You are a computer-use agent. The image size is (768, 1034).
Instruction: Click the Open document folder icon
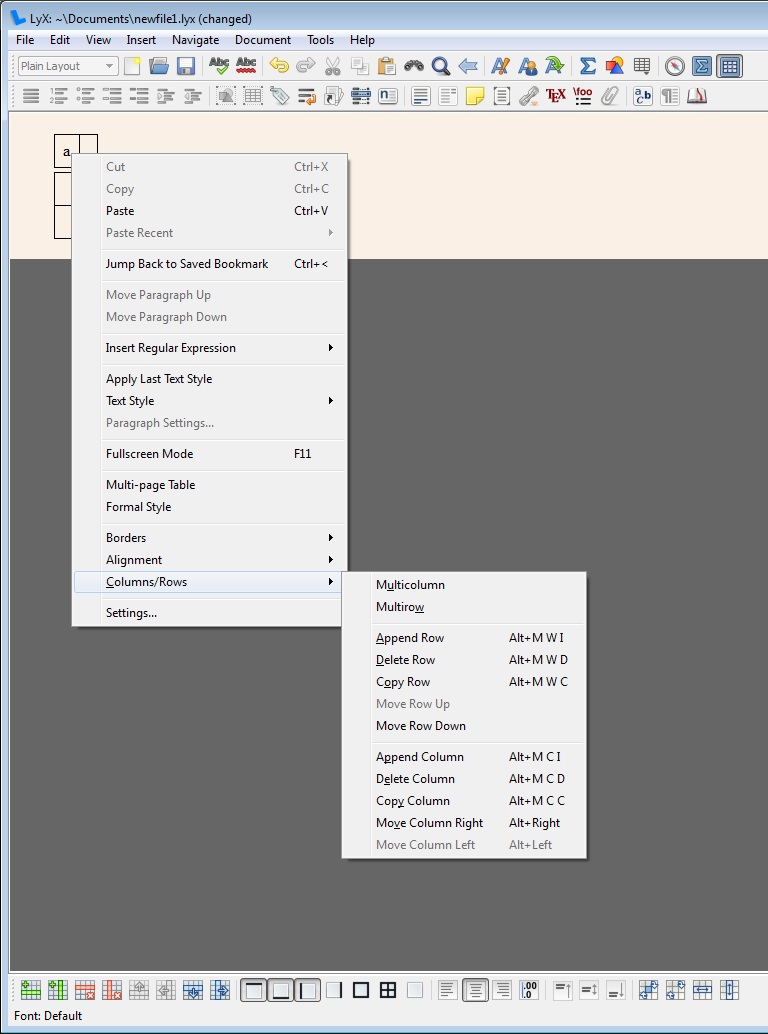point(159,66)
